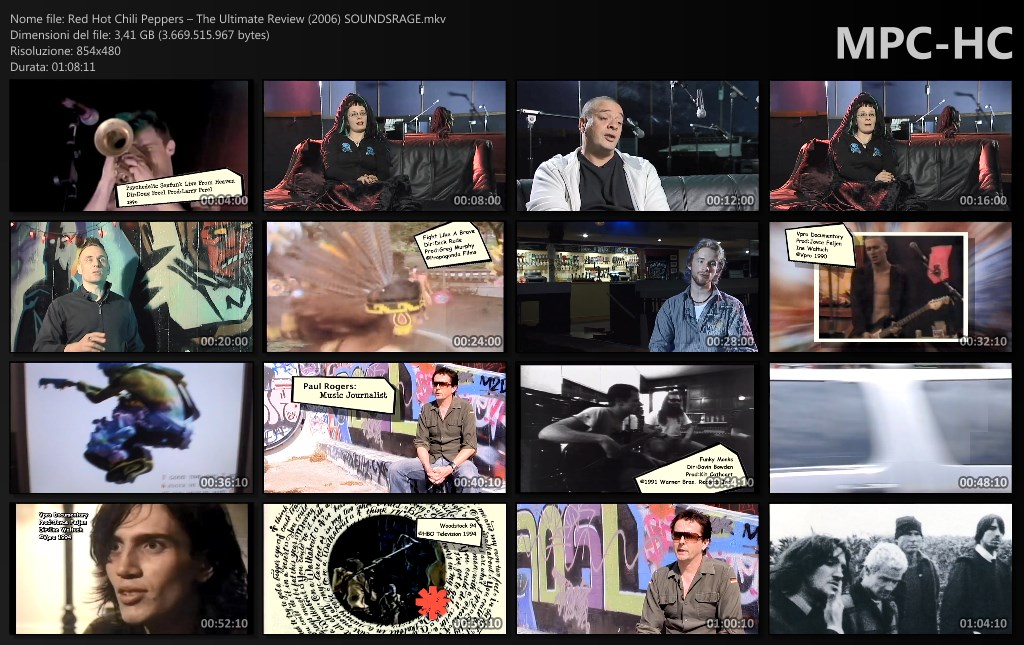Viewport: 1024px width, 645px height.
Task: Select the thumbnail at 00:16:00
Action: tap(891, 146)
